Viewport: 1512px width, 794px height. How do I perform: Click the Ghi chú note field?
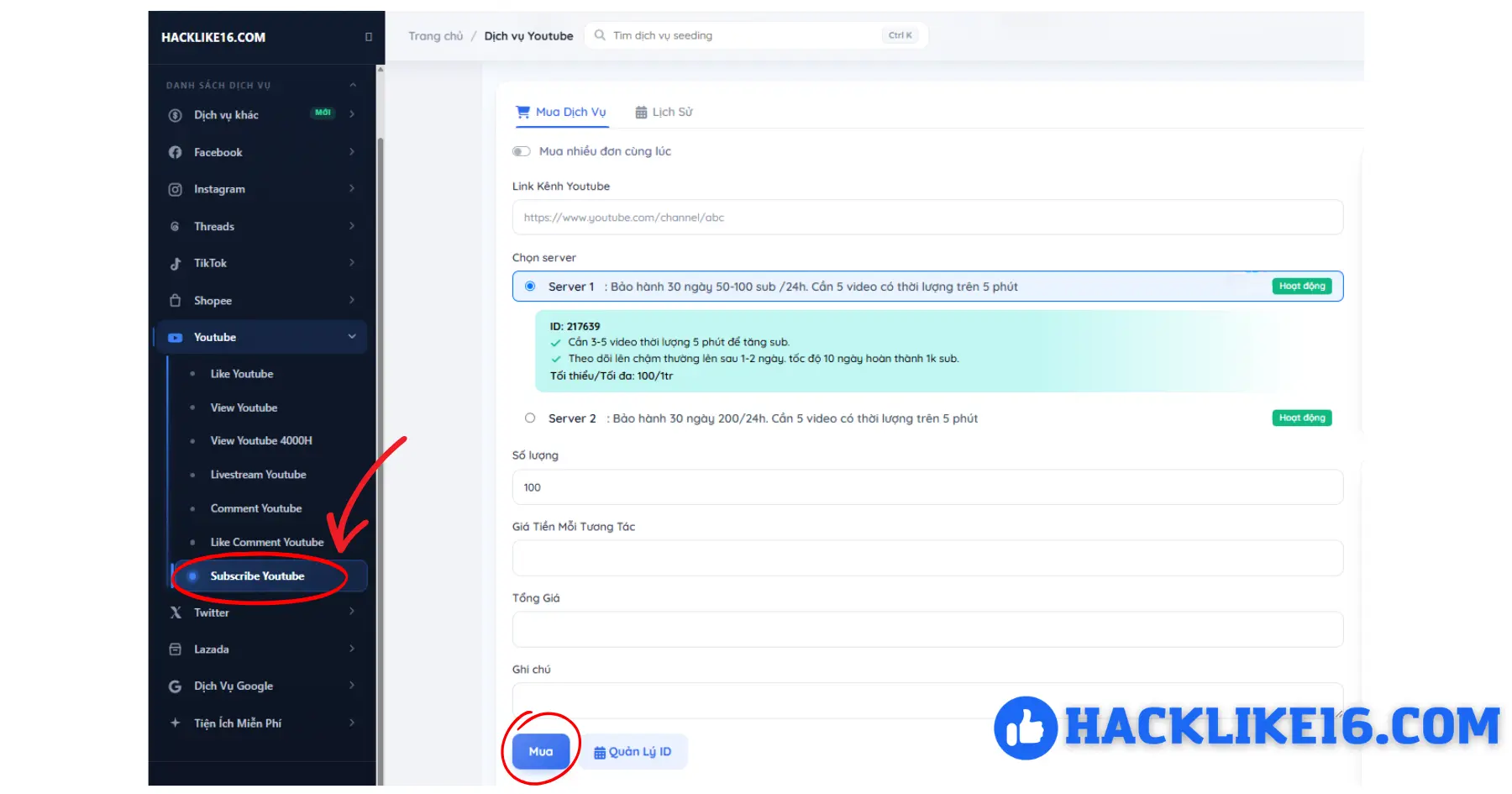coord(927,701)
